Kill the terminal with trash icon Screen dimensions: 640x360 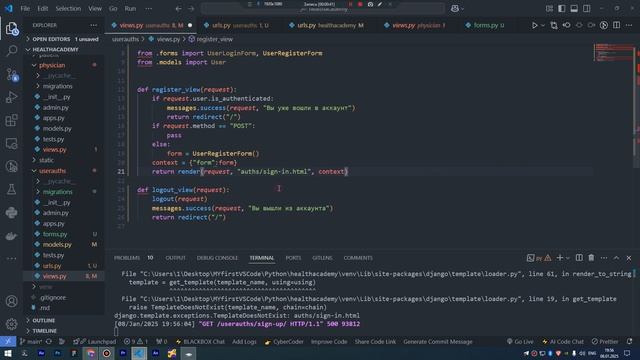(591, 258)
